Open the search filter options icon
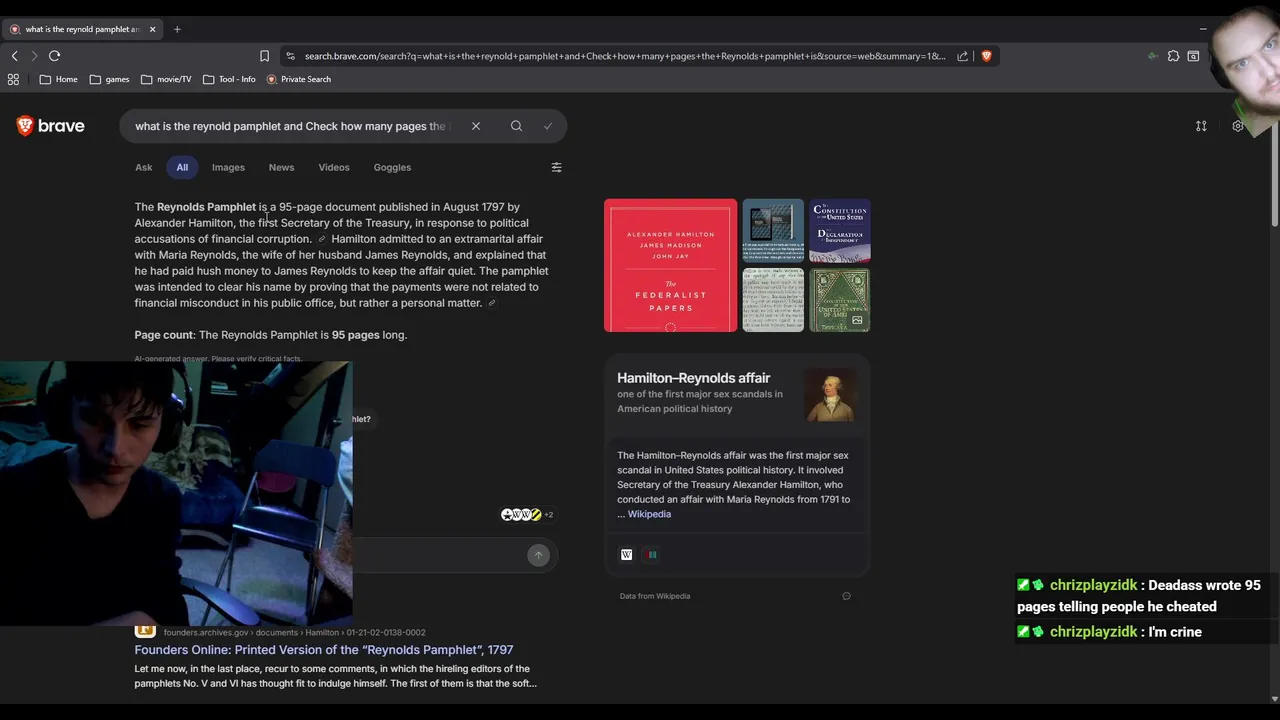The height and width of the screenshot is (720, 1280). 557,167
